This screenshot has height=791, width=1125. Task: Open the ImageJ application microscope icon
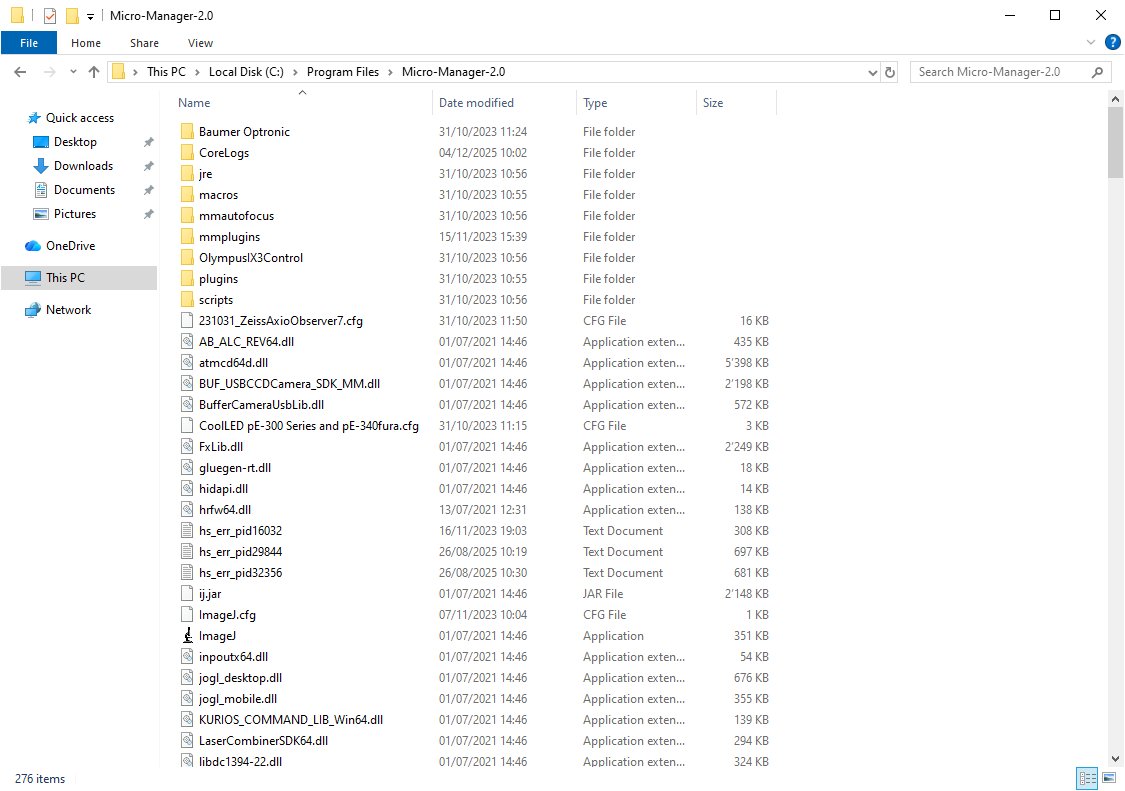[x=186, y=636]
